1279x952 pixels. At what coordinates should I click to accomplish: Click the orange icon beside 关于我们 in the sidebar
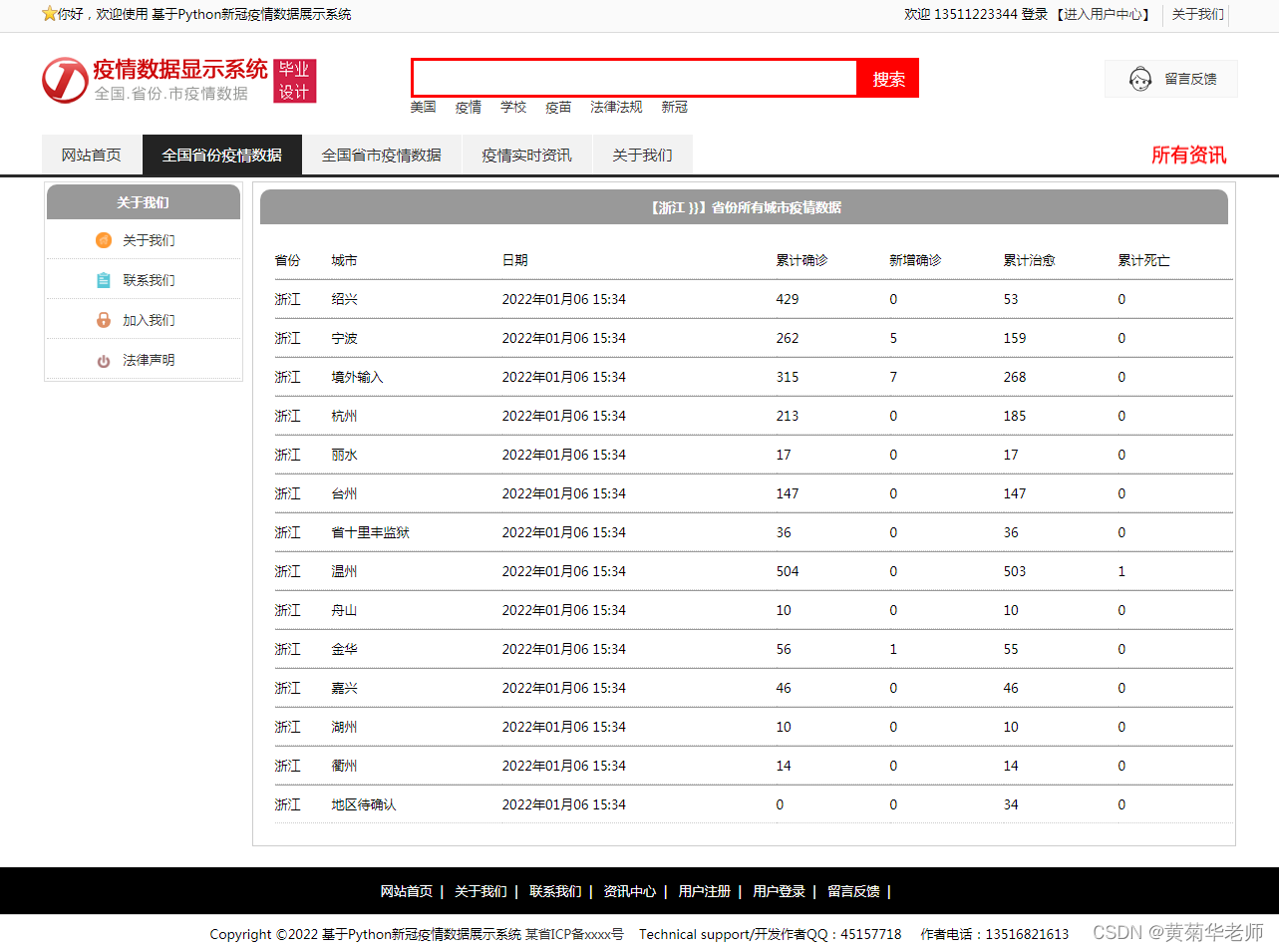pyautogui.click(x=104, y=240)
